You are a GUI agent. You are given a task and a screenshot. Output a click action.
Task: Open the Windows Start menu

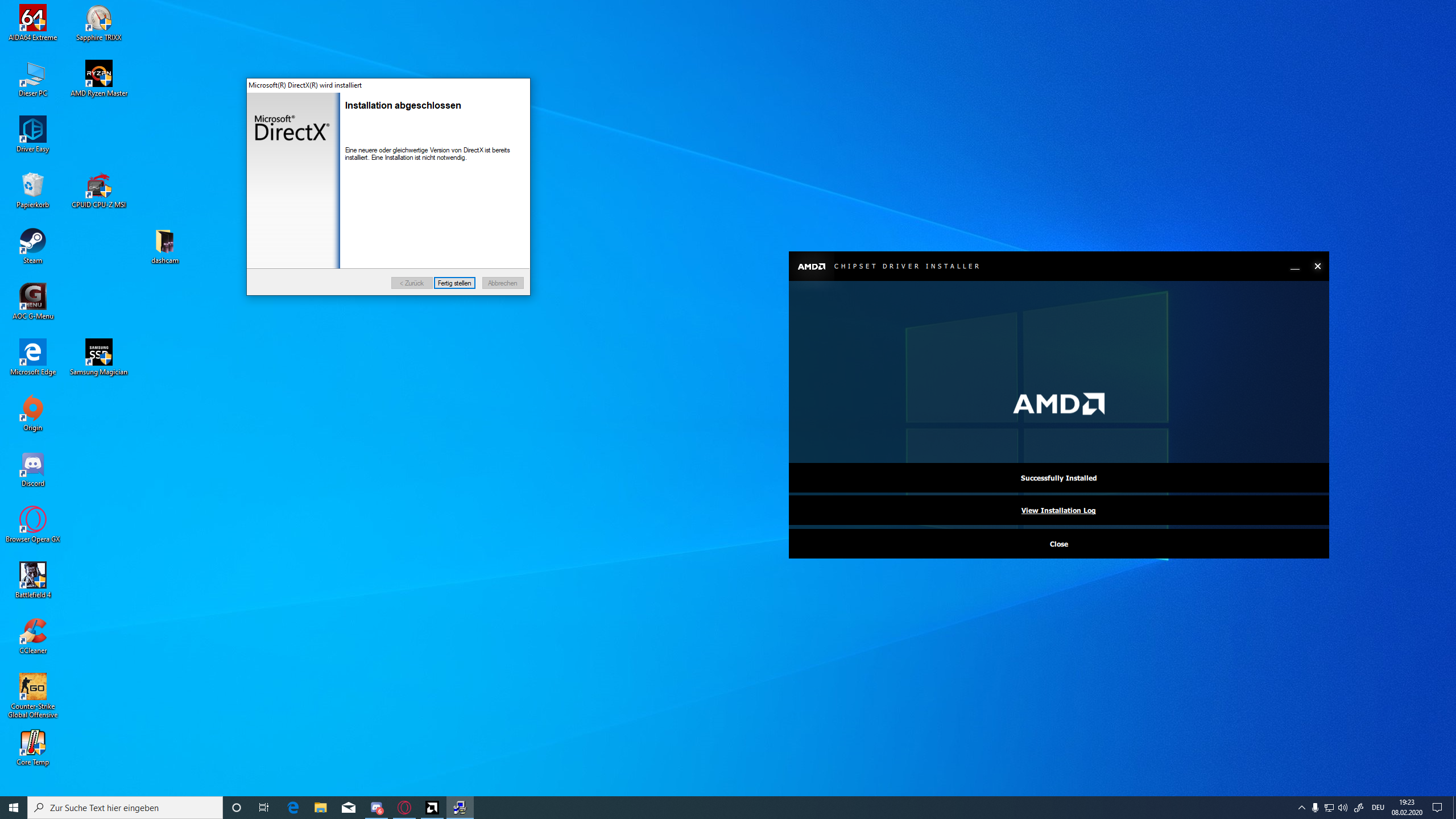coord(14,808)
